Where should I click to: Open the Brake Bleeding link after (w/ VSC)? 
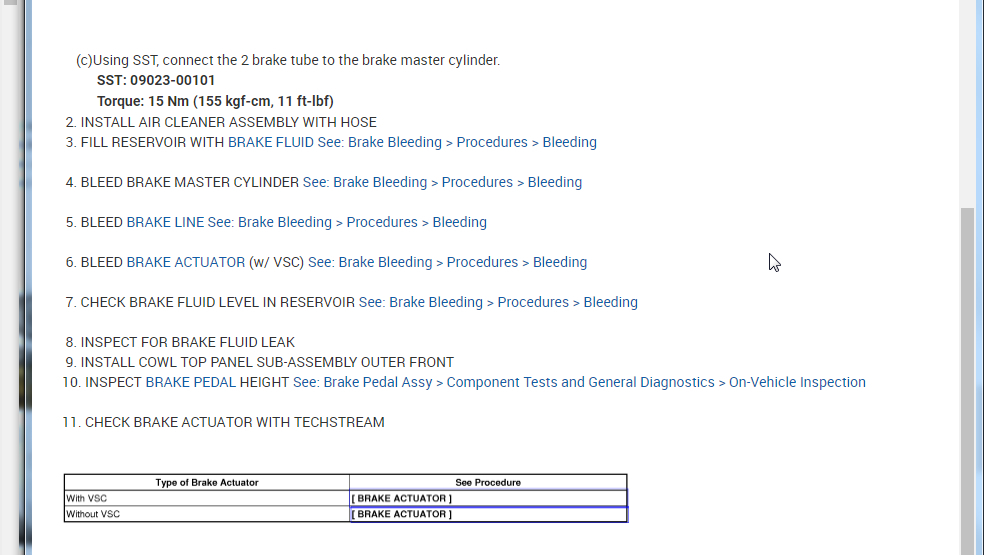447,262
